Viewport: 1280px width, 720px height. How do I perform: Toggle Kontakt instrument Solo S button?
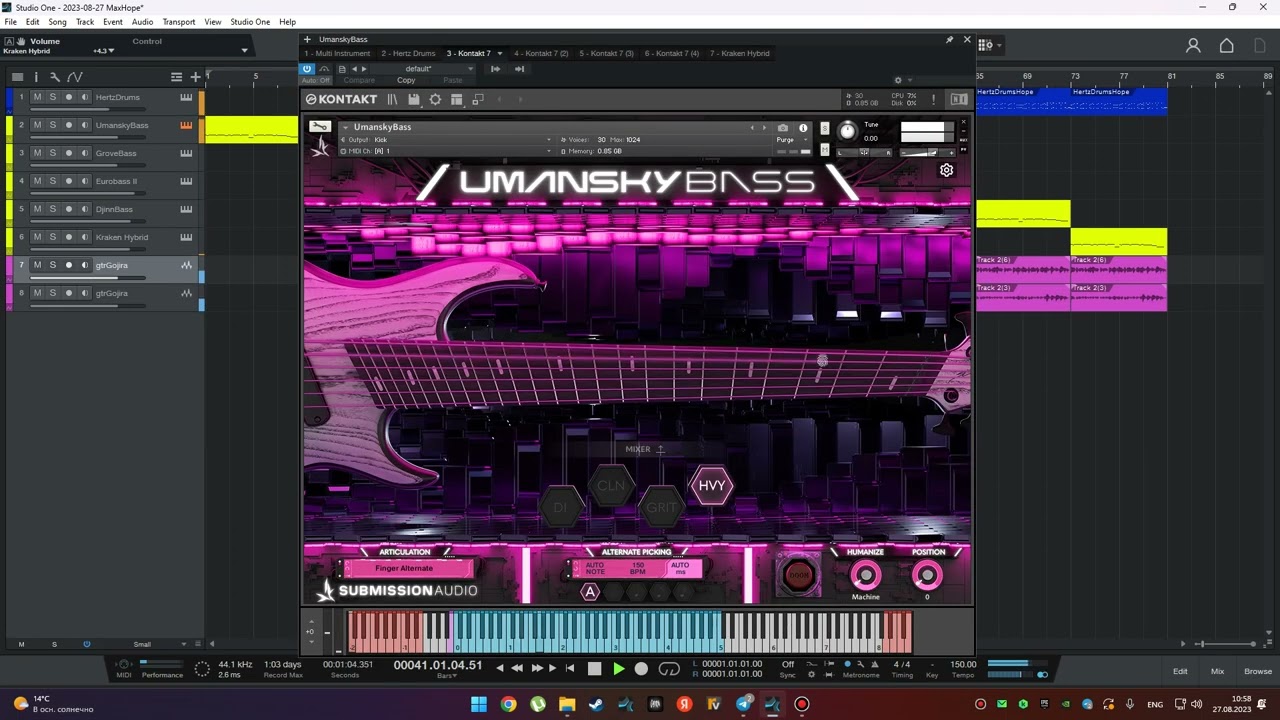click(x=825, y=128)
